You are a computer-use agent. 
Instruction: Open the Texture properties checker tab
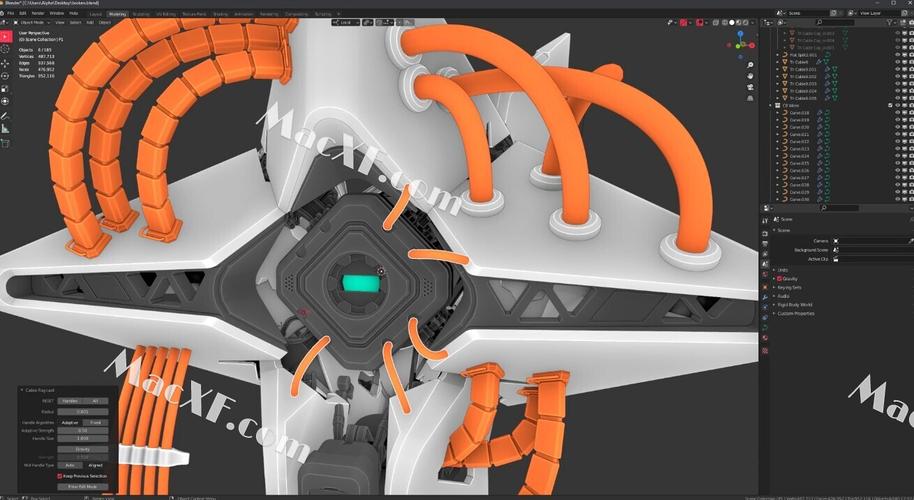click(x=765, y=350)
